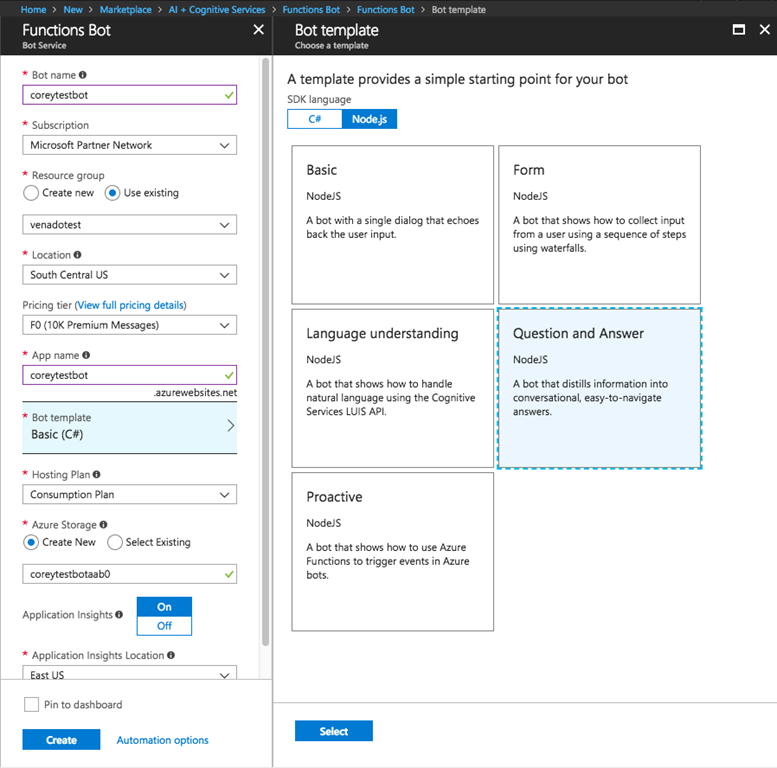Image resolution: width=777 pixels, height=768 pixels.
Task: Click the Select button
Action: click(x=333, y=731)
